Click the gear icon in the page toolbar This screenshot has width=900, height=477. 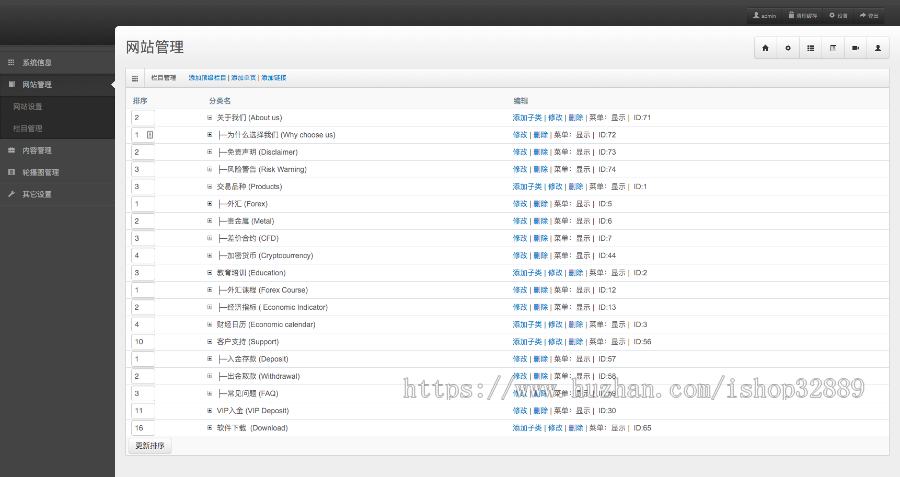pyautogui.click(x=788, y=48)
